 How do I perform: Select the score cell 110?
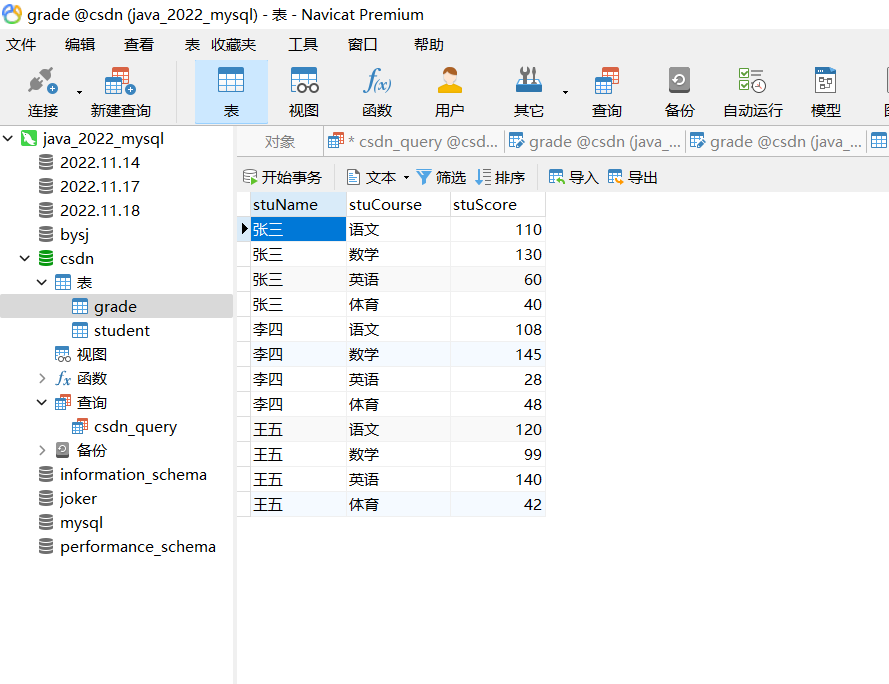pos(498,229)
